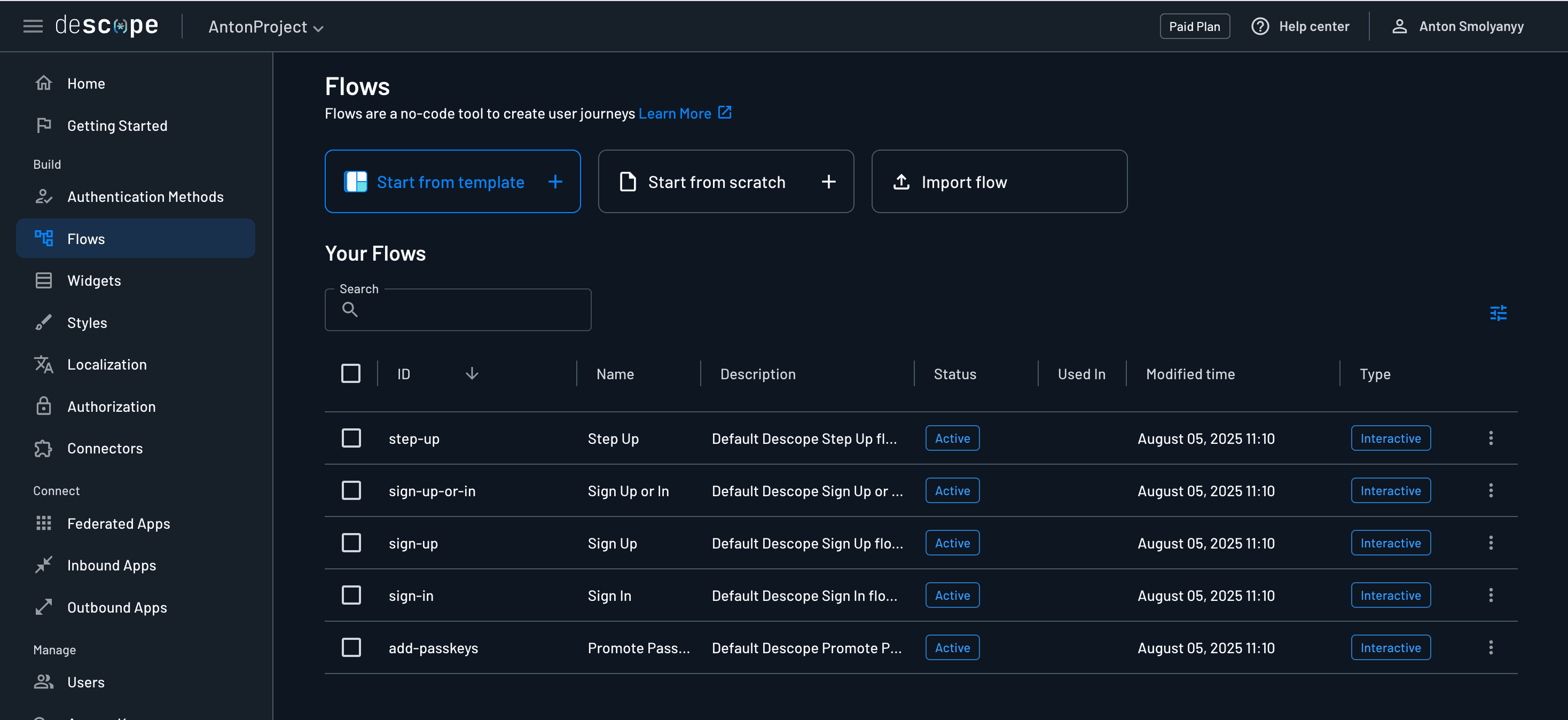Screen dimensions: 1568x720
Task: Click the Widgets icon in Build section
Action: [x=44, y=280]
